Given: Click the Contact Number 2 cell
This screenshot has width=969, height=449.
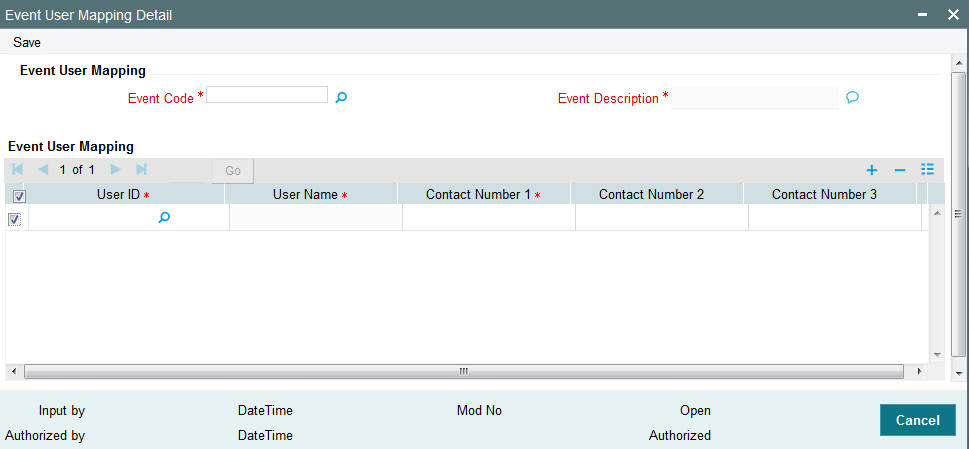Looking at the screenshot, I should 662,218.
